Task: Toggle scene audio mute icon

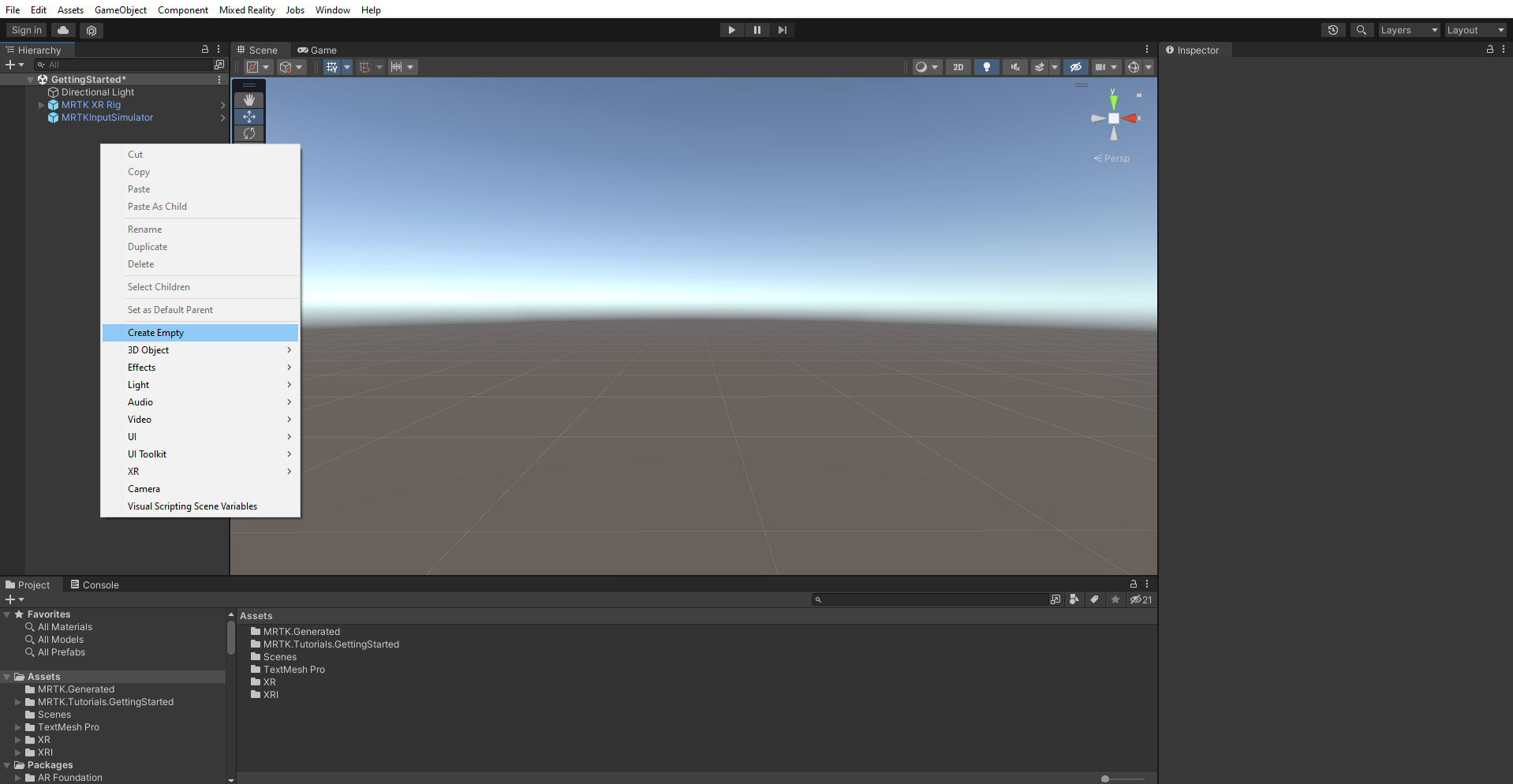Action: (1014, 67)
